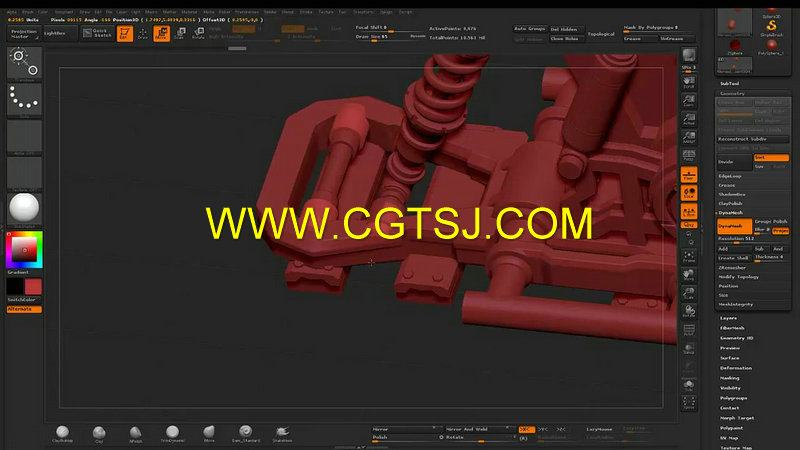800x450 pixels.
Task: Open the stroke type dots picker
Action: coord(24,99)
